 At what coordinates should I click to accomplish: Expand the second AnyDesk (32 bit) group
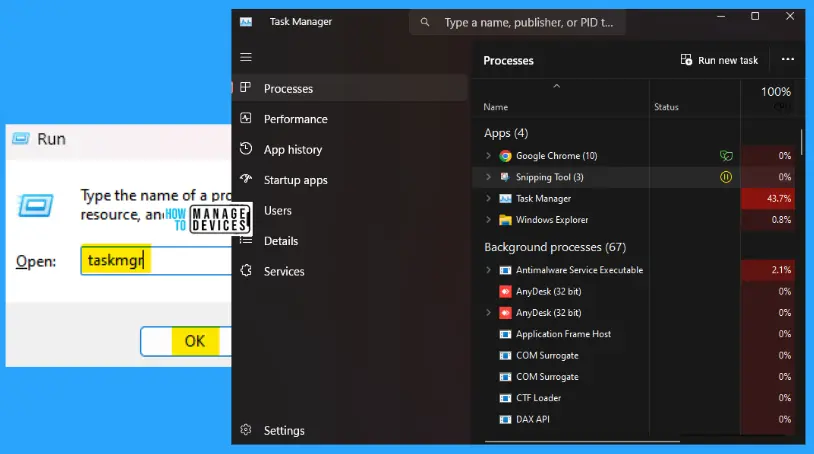pyautogui.click(x=488, y=312)
